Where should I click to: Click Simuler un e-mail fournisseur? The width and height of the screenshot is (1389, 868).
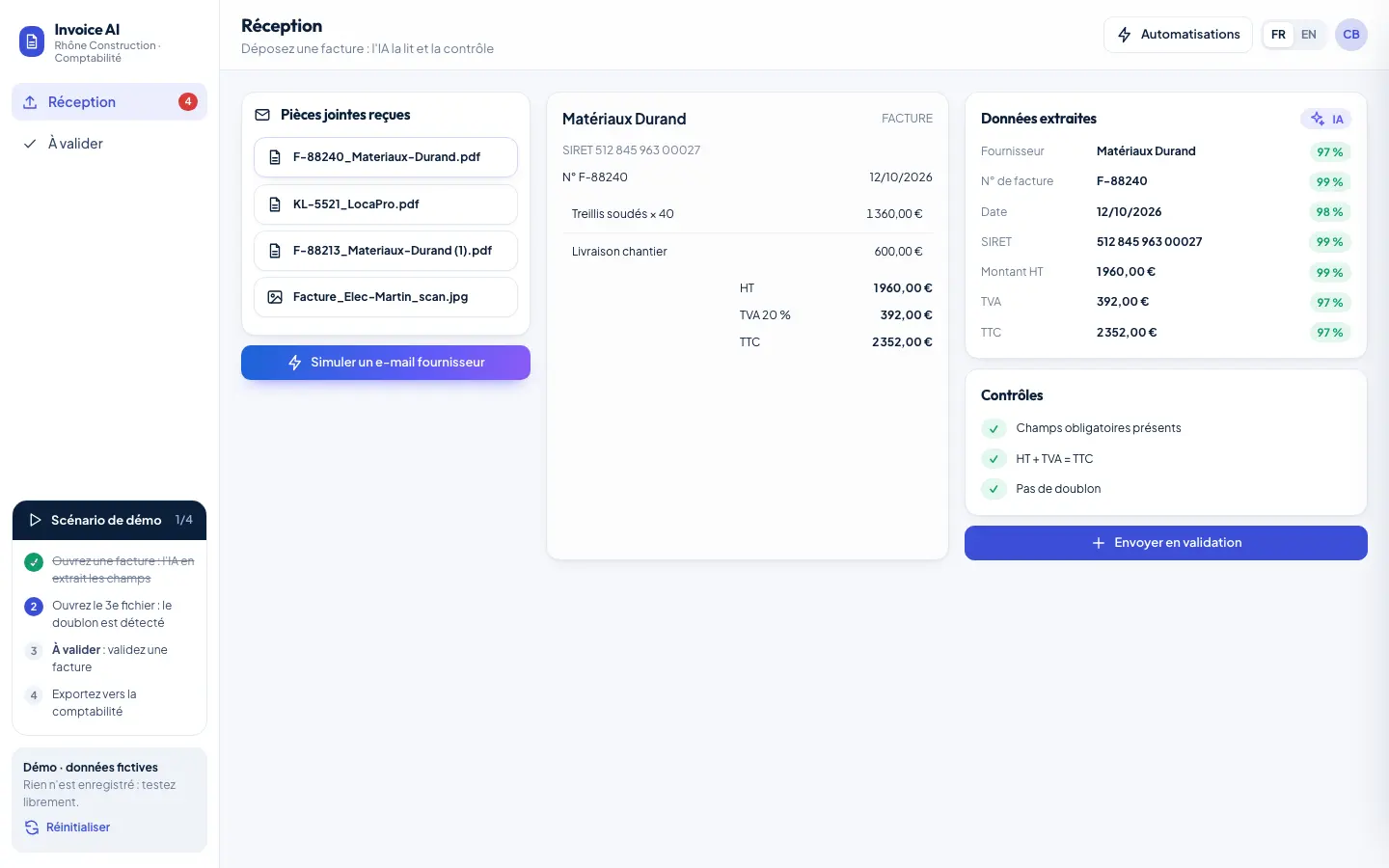386,363
